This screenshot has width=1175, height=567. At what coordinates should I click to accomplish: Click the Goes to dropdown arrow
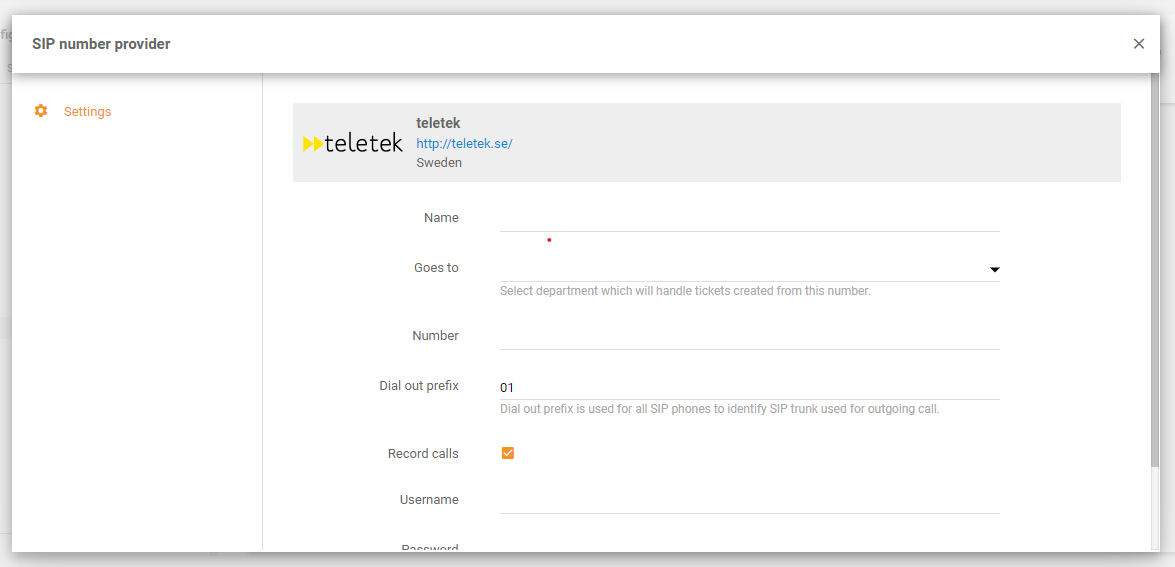pos(994,269)
